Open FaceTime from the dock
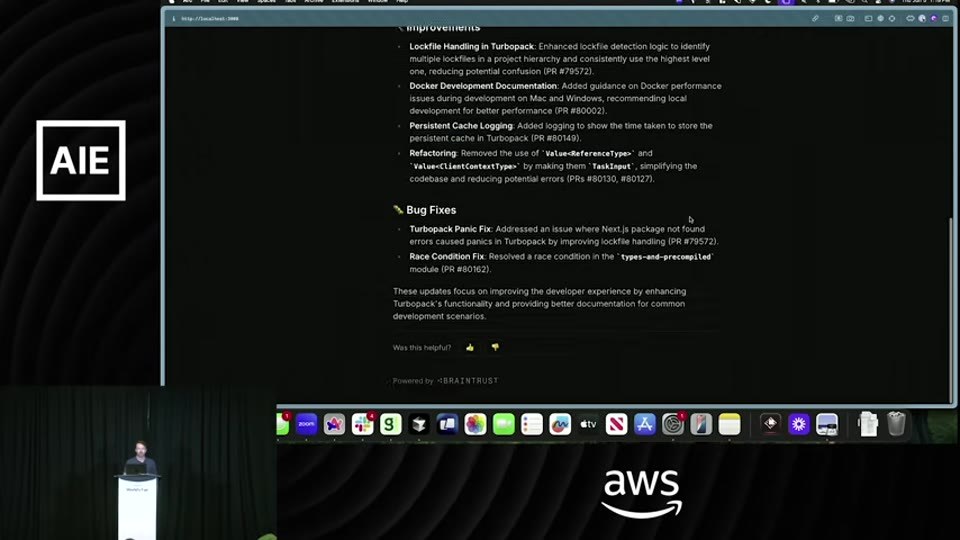Screen dimensions: 960x540 click(503, 424)
